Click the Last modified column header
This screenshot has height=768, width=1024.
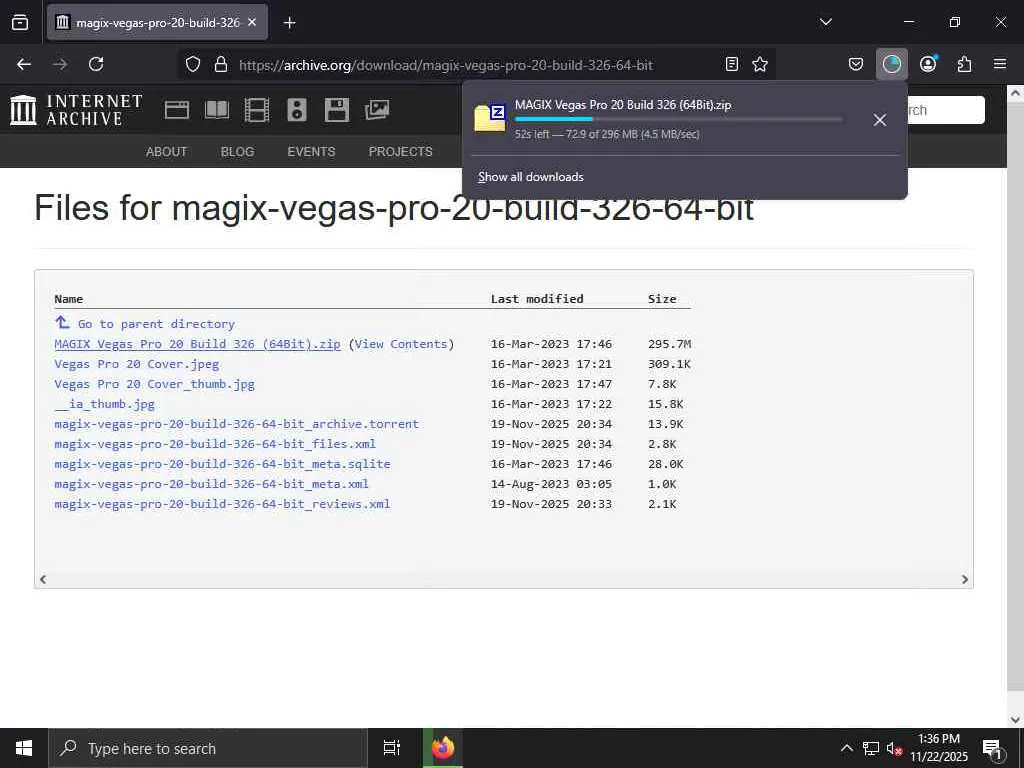click(537, 299)
